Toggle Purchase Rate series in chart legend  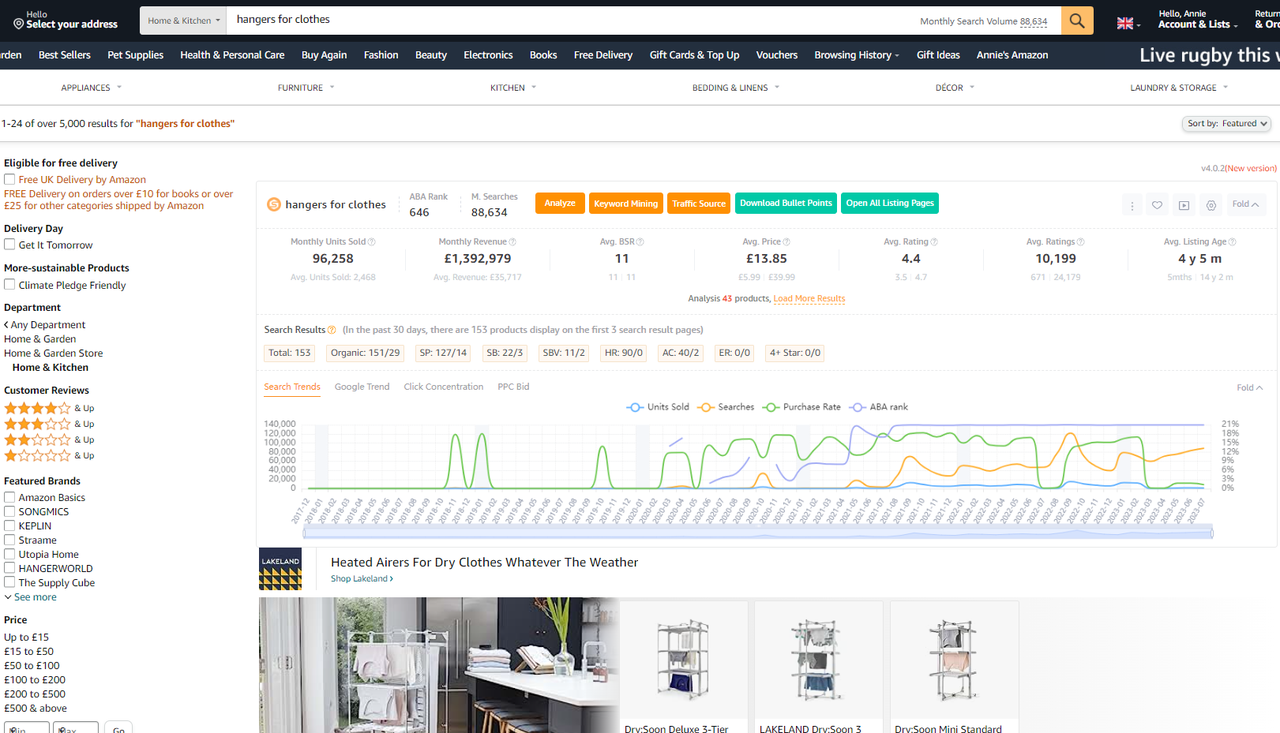click(x=801, y=407)
